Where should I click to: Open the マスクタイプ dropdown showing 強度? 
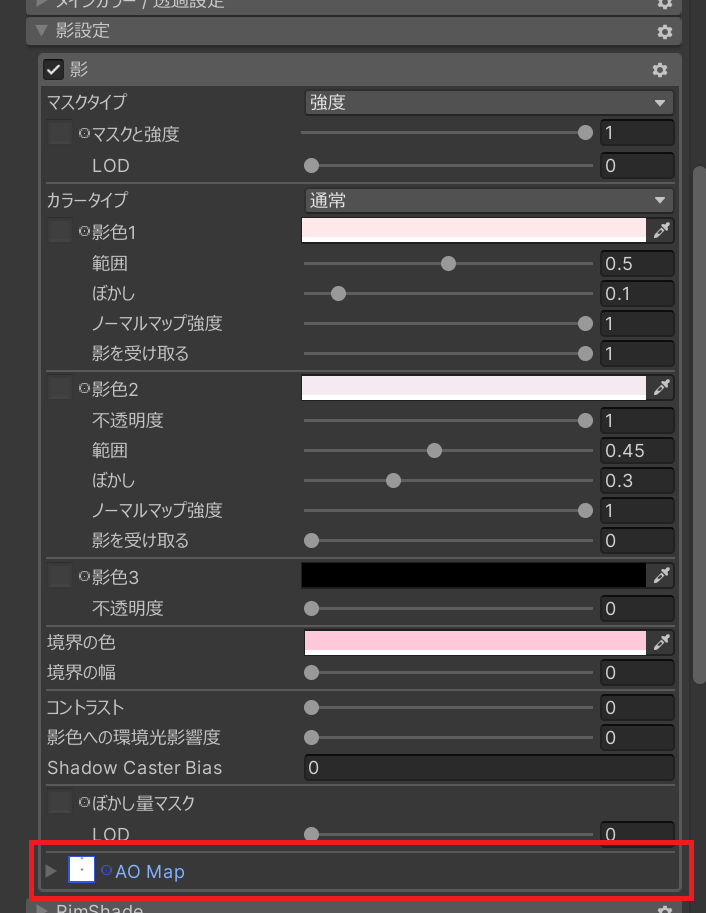pyautogui.click(x=488, y=102)
